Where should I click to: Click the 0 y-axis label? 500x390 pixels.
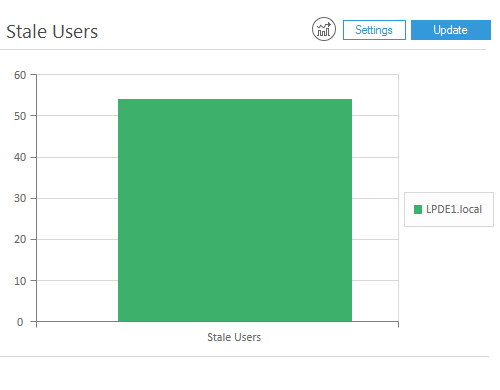point(20,322)
